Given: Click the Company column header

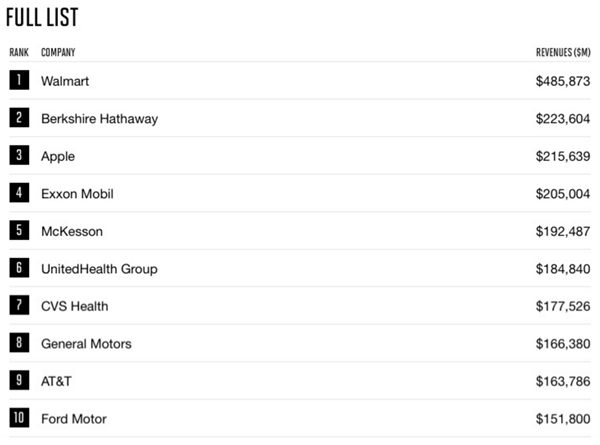Looking at the screenshot, I should pyautogui.click(x=58, y=52).
